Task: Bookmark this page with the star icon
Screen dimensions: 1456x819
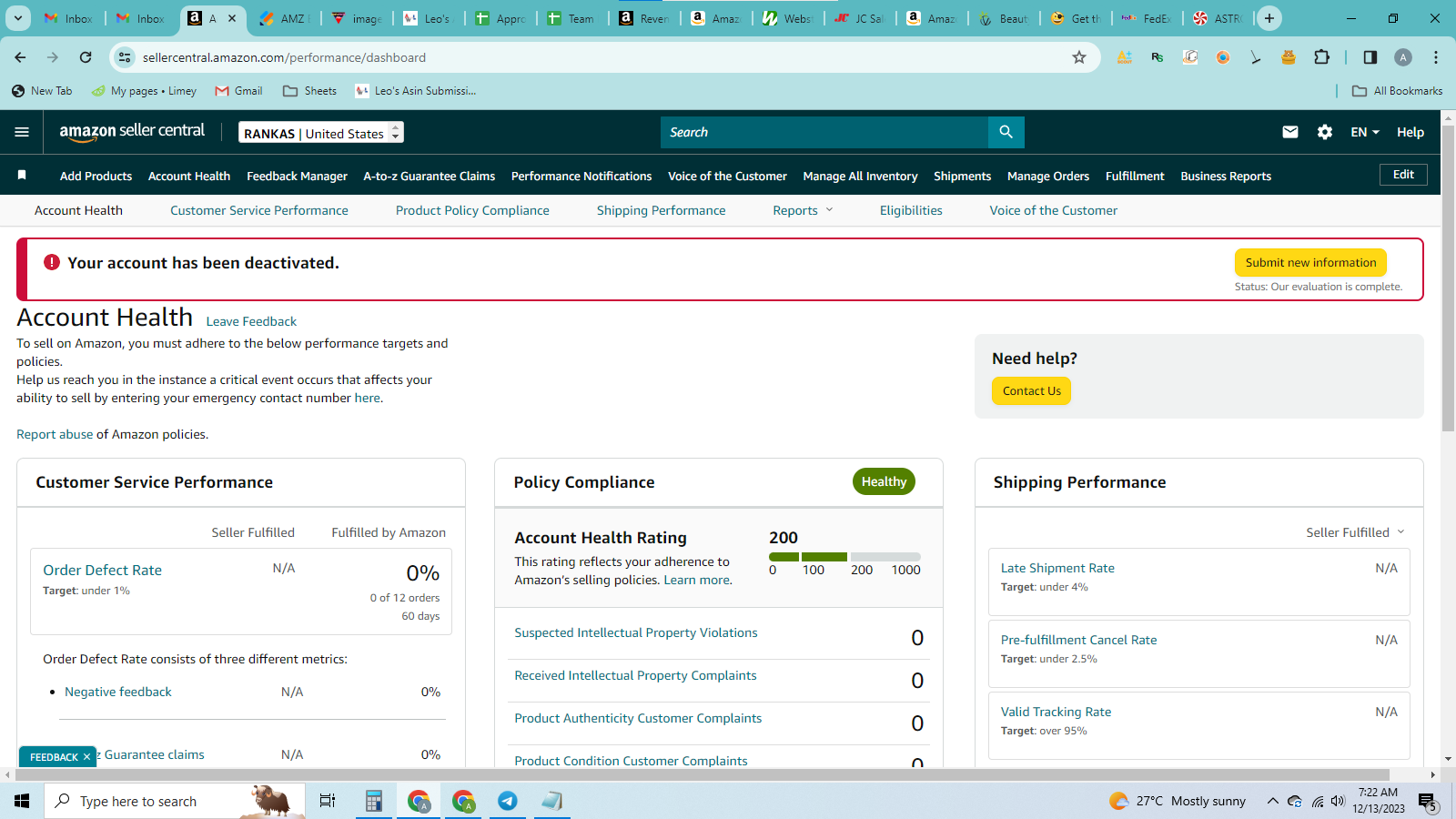Action: tap(1079, 57)
